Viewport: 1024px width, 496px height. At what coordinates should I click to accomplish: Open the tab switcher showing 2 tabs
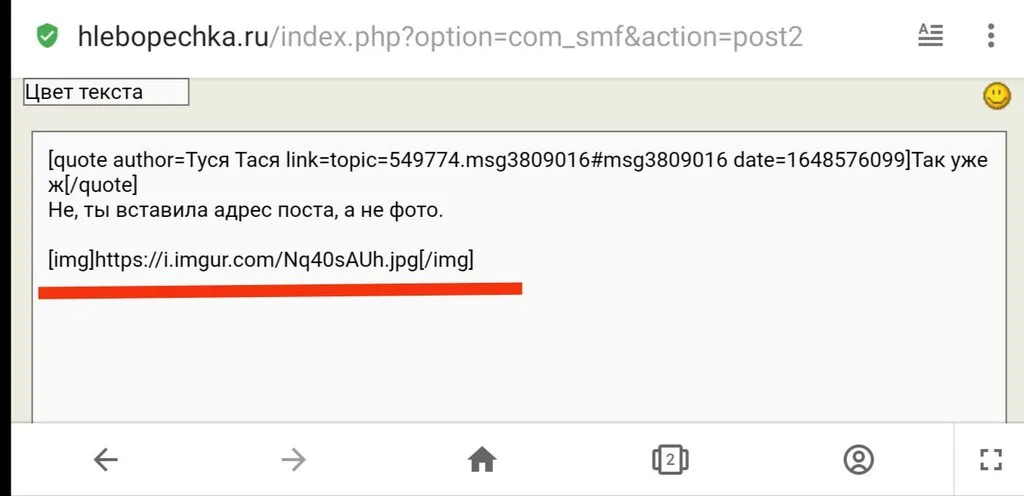[x=670, y=459]
